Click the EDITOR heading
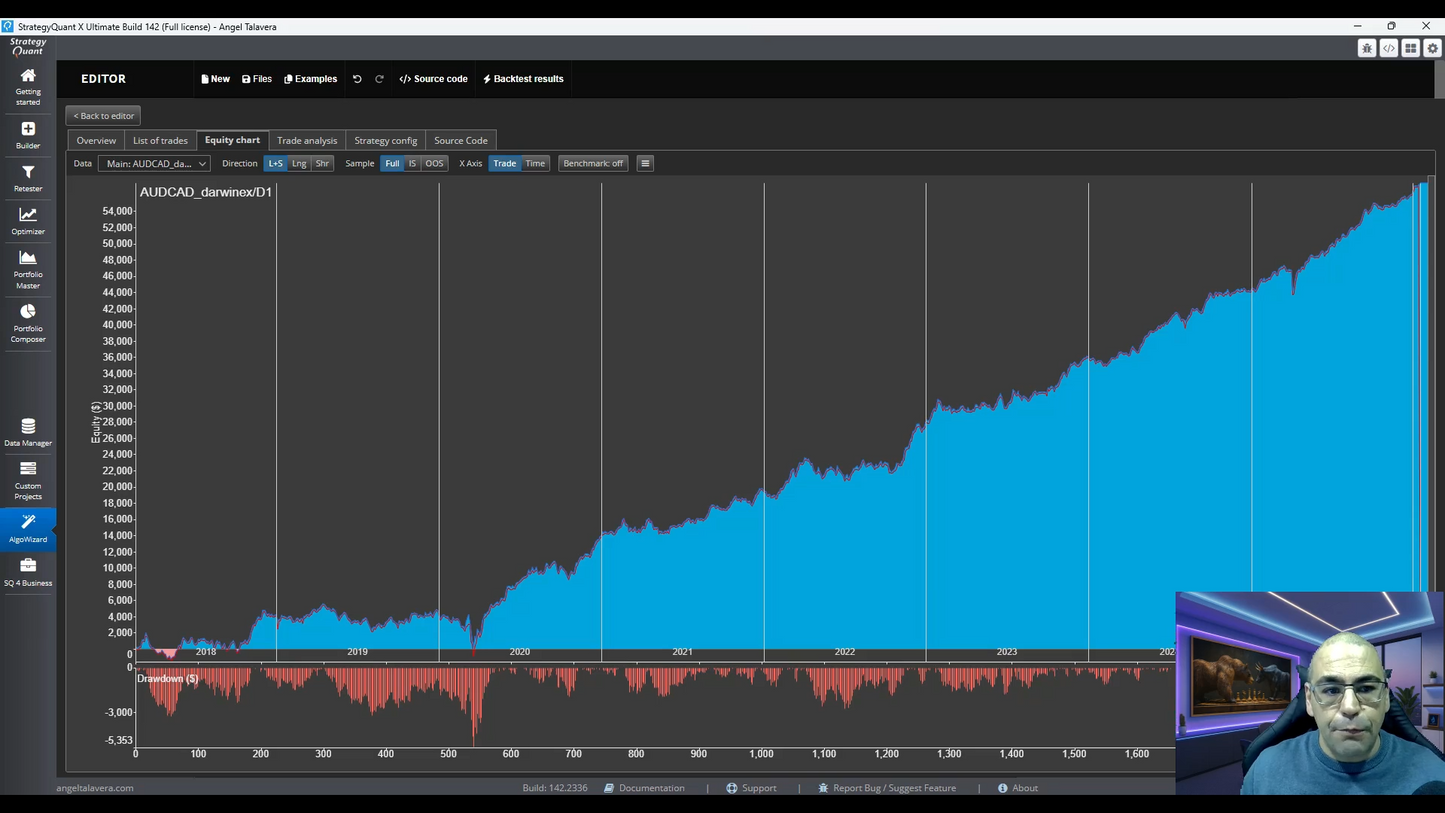This screenshot has width=1445, height=813. pos(104,79)
